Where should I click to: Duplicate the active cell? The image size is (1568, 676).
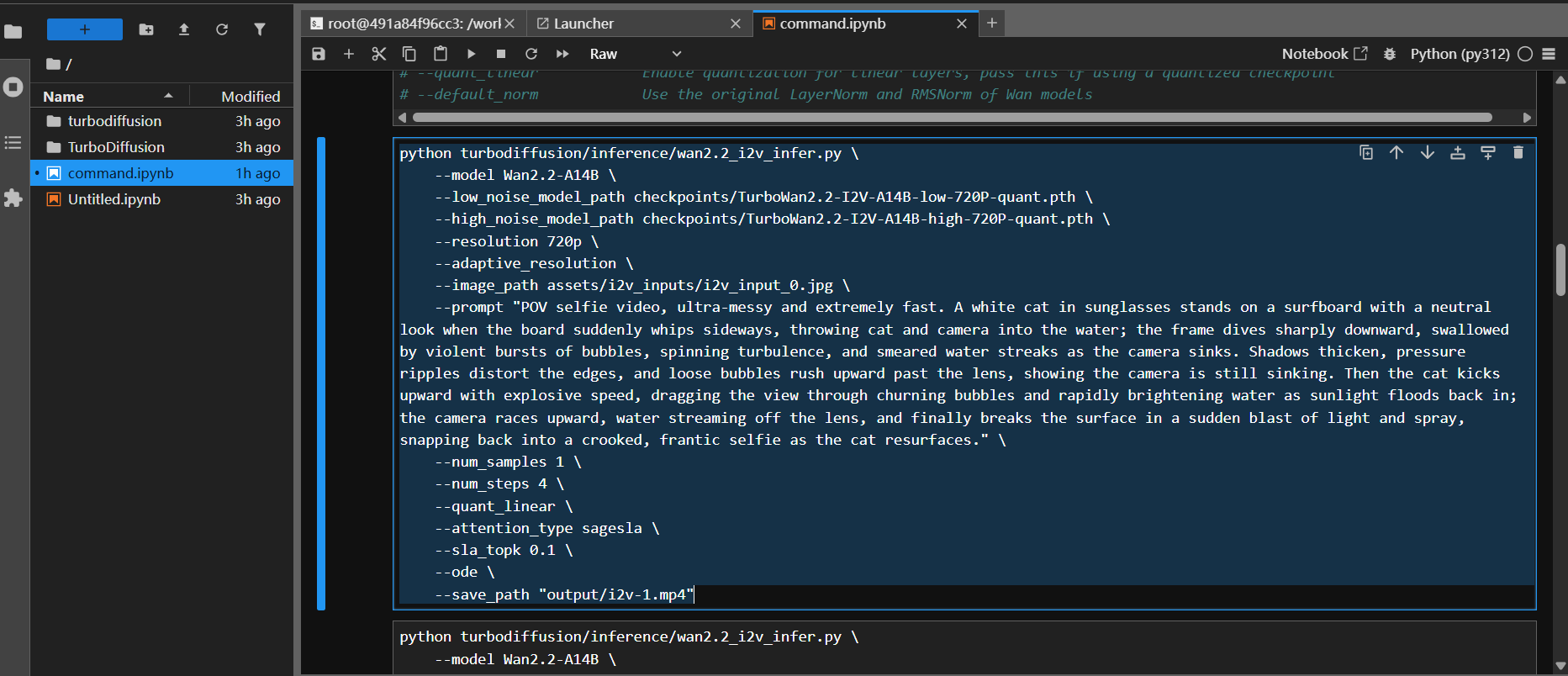[x=1366, y=153]
